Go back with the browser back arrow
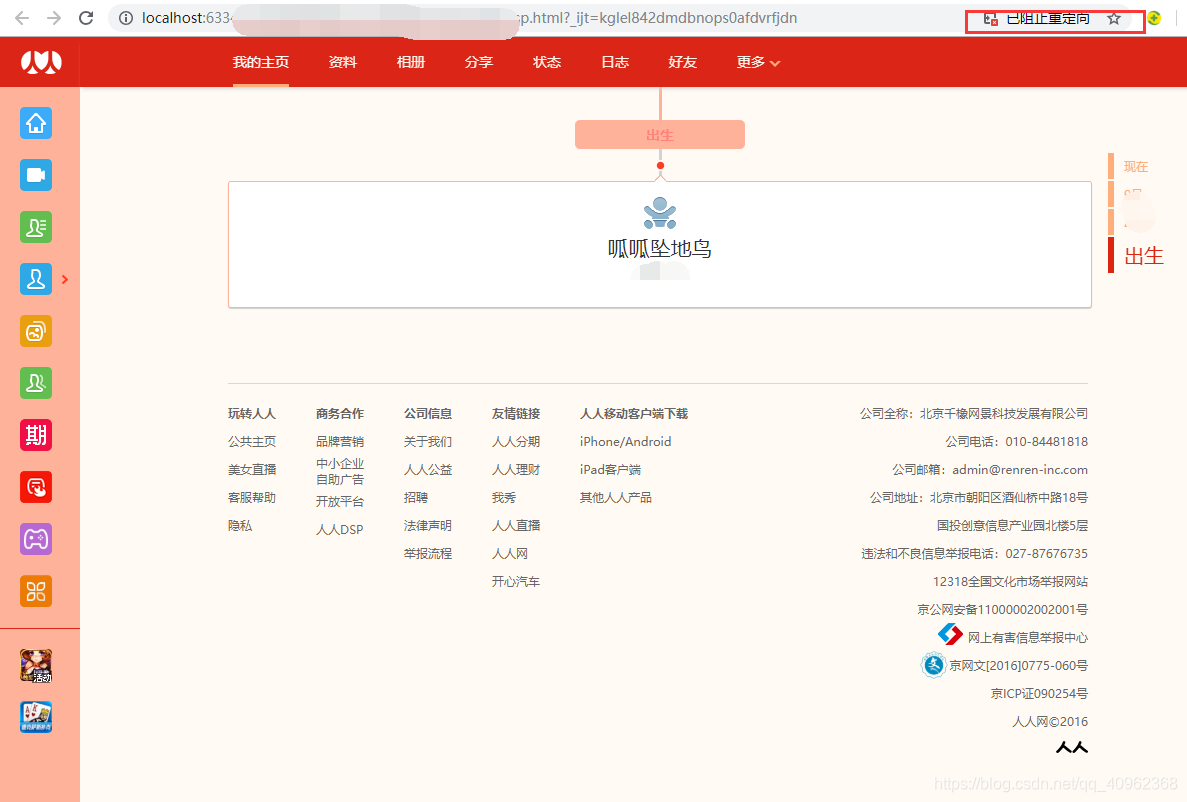The width and height of the screenshot is (1187, 802). coord(22,18)
